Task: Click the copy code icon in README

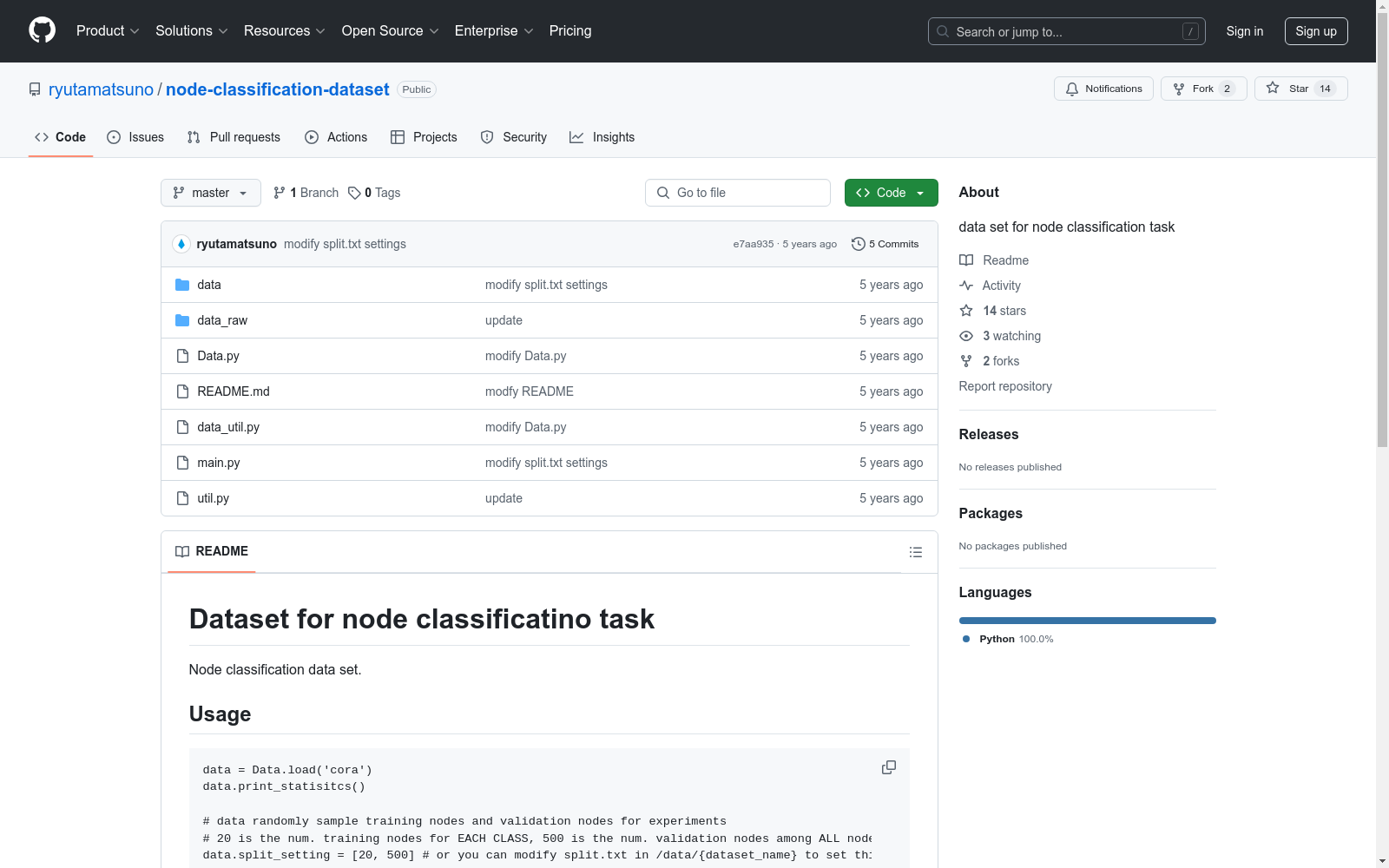Action: [x=889, y=767]
